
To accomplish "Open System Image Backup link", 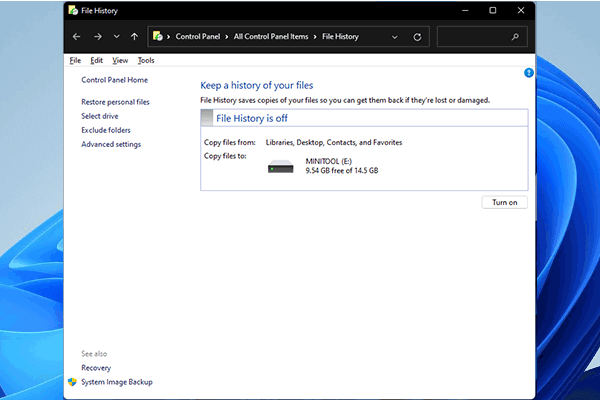I will click(x=117, y=382).
